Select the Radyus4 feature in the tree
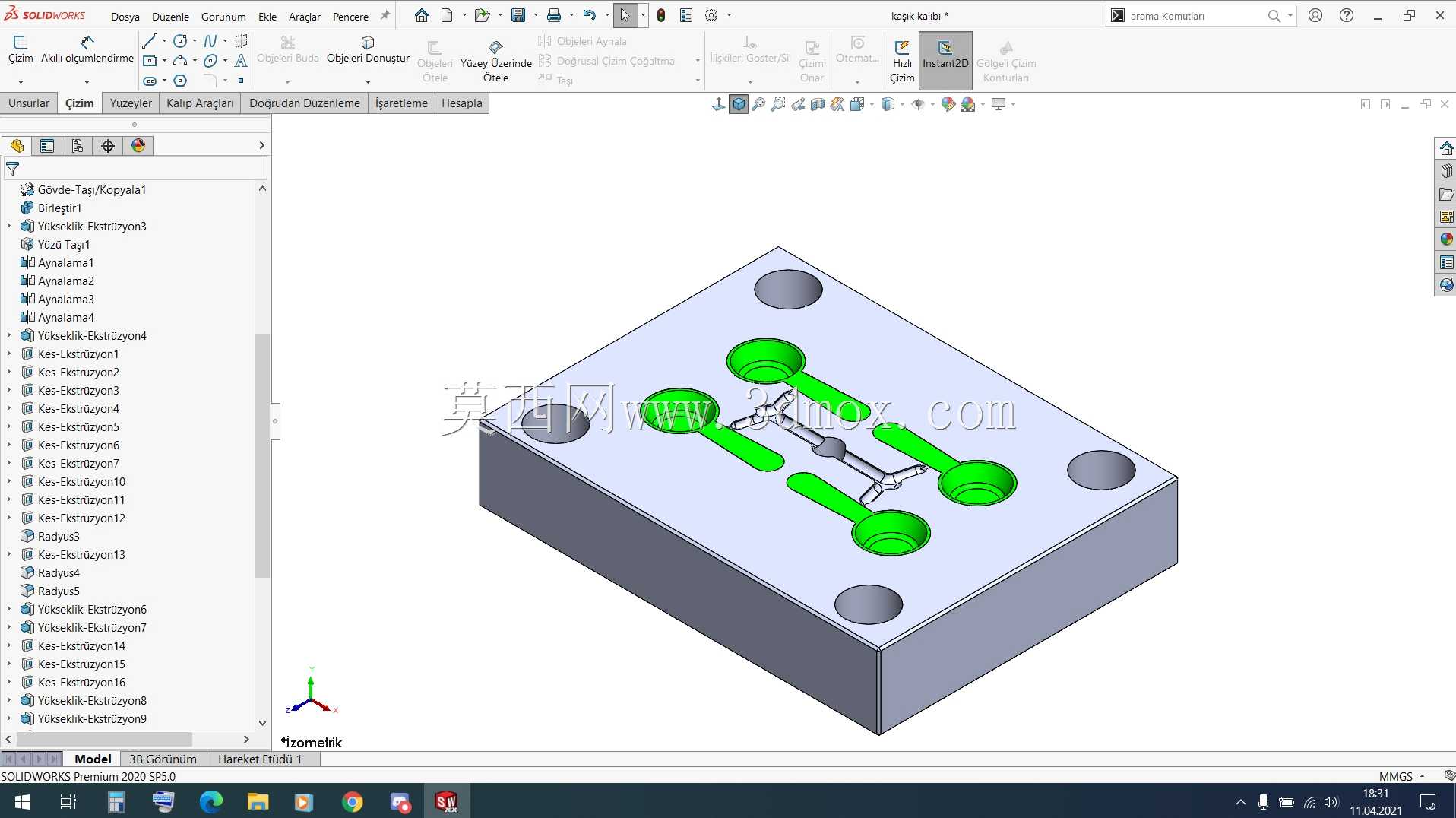 (x=59, y=572)
